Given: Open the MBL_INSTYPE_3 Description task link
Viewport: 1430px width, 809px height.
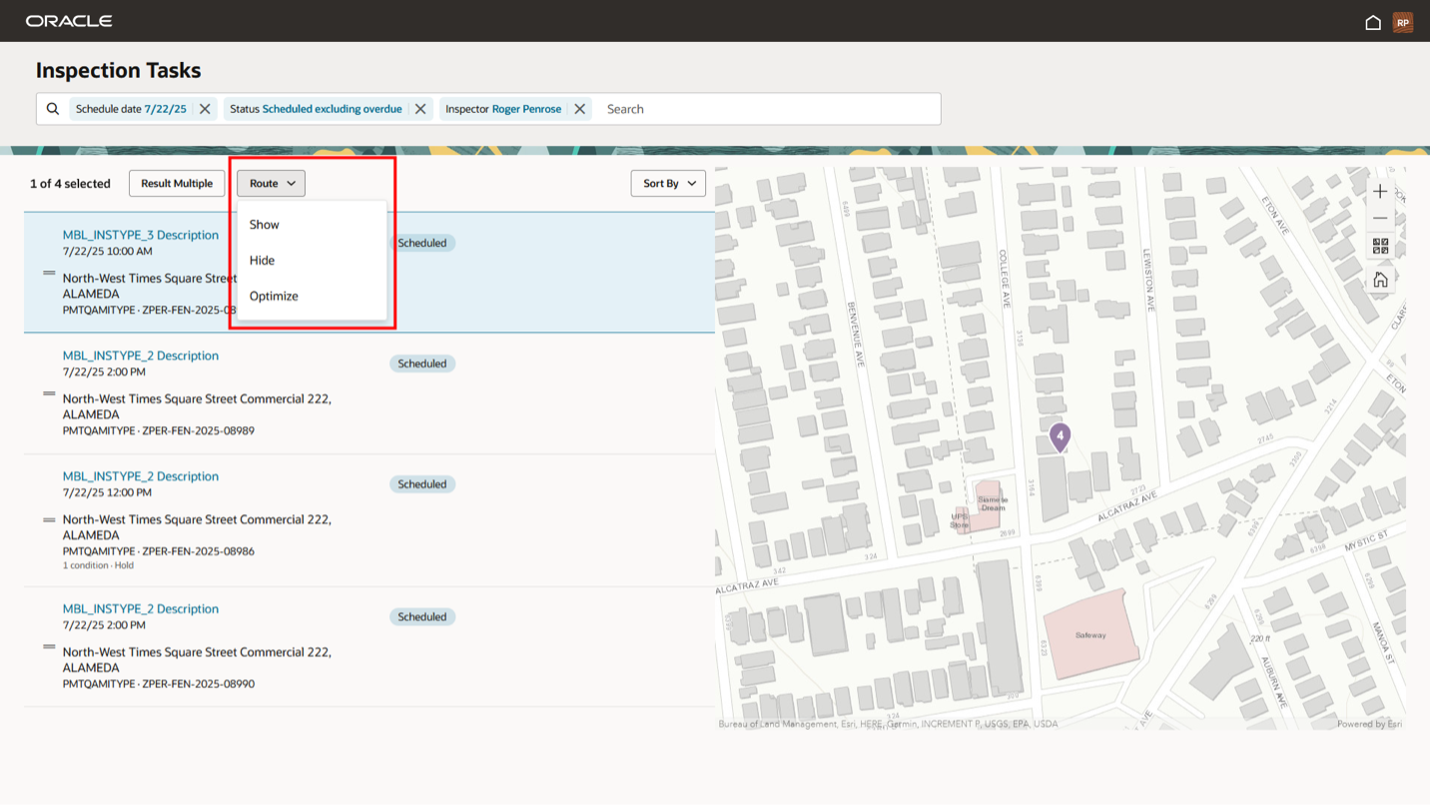Looking at the screenshot, I should pyautogui.click(x=140, y=234).
